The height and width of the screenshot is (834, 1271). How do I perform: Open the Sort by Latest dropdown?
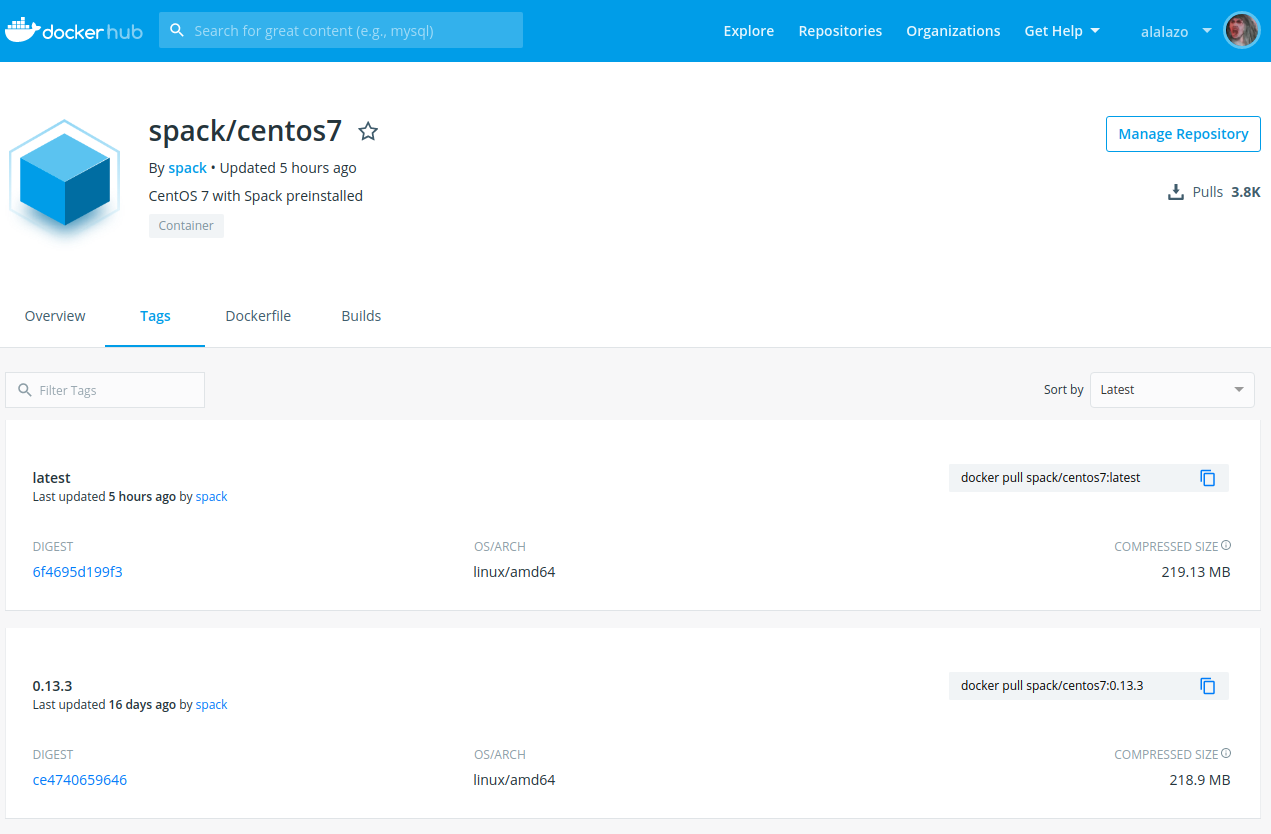click(x=1172, y=390)
